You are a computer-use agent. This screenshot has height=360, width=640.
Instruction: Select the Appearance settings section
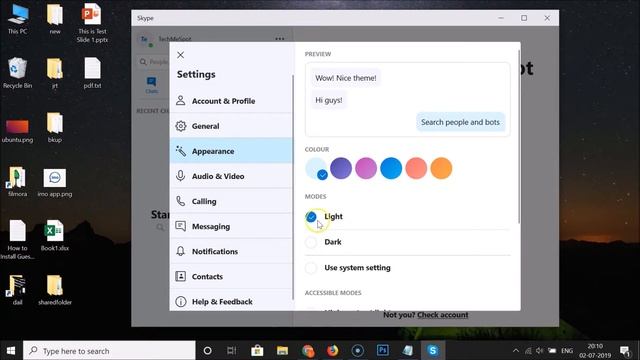pyautogui.click(x=231, y=151)
